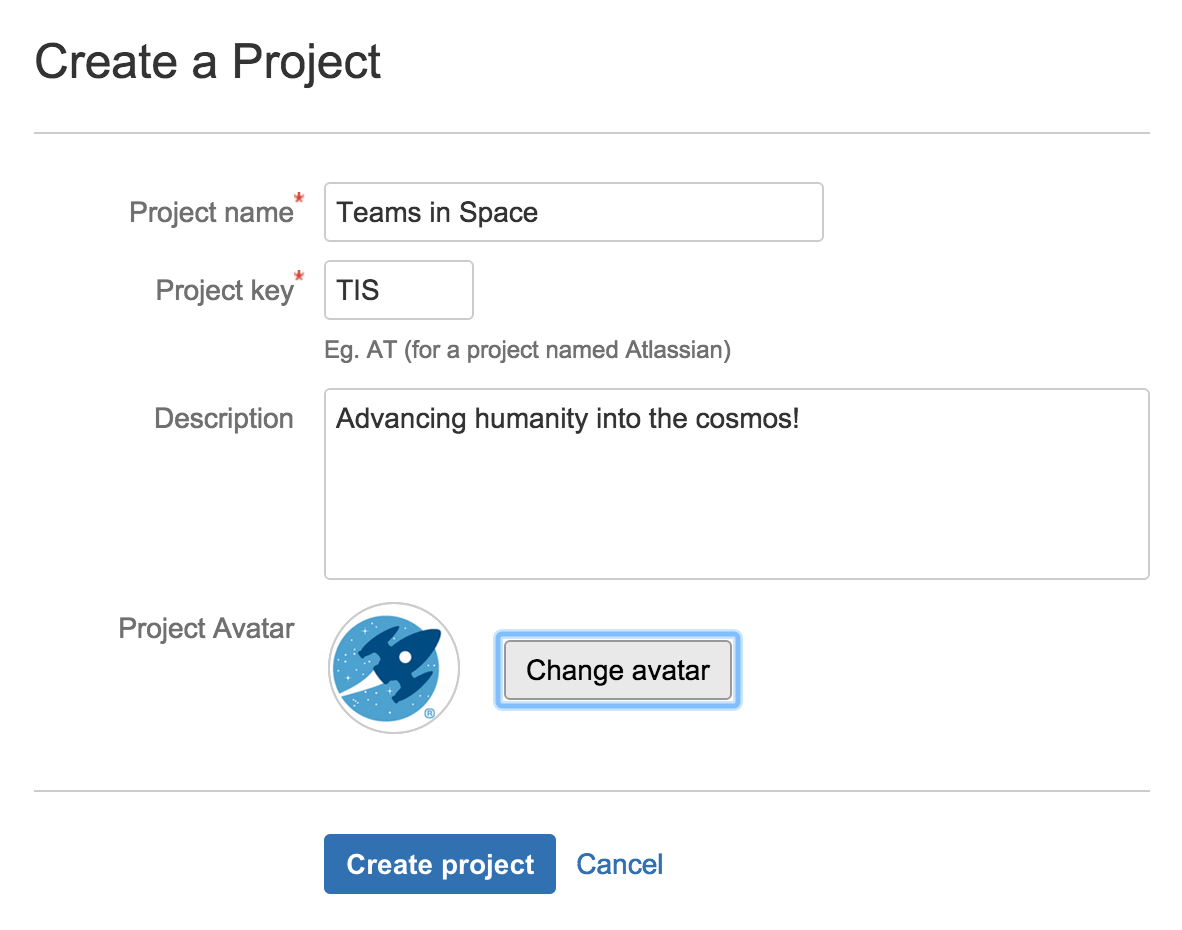Click the 'Eg. AT' project key hint text
Viewport: 1182px width, 930px height.
pos(528,350)
